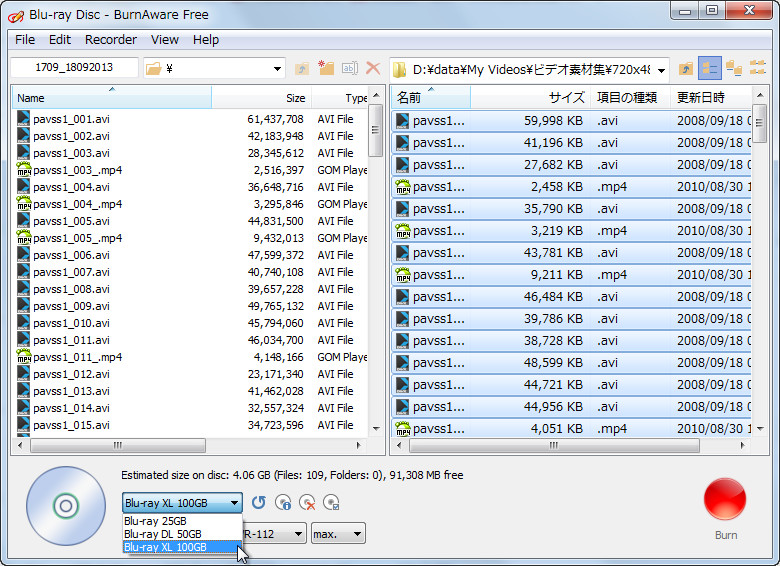Image resolution: width=780 pixels, height=566 pixels.
Task: Click the compilation list vertical scrollbar thumb
Action: (x=376, y=130)
